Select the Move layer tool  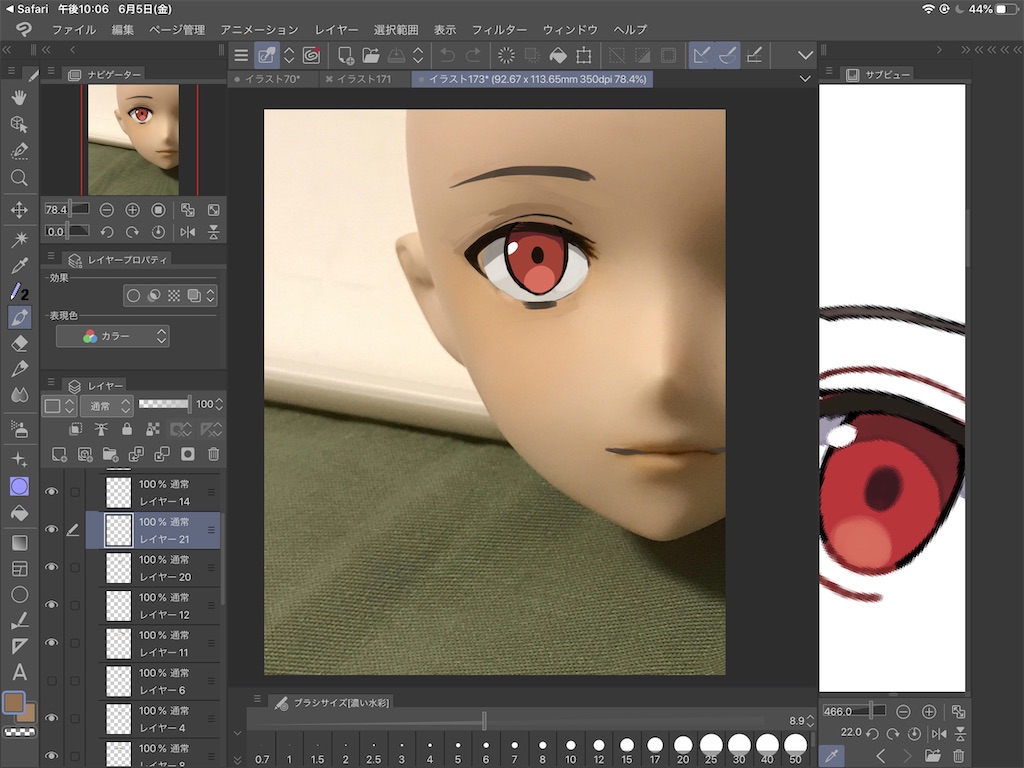pyautogui.click(x=20, y=210)
